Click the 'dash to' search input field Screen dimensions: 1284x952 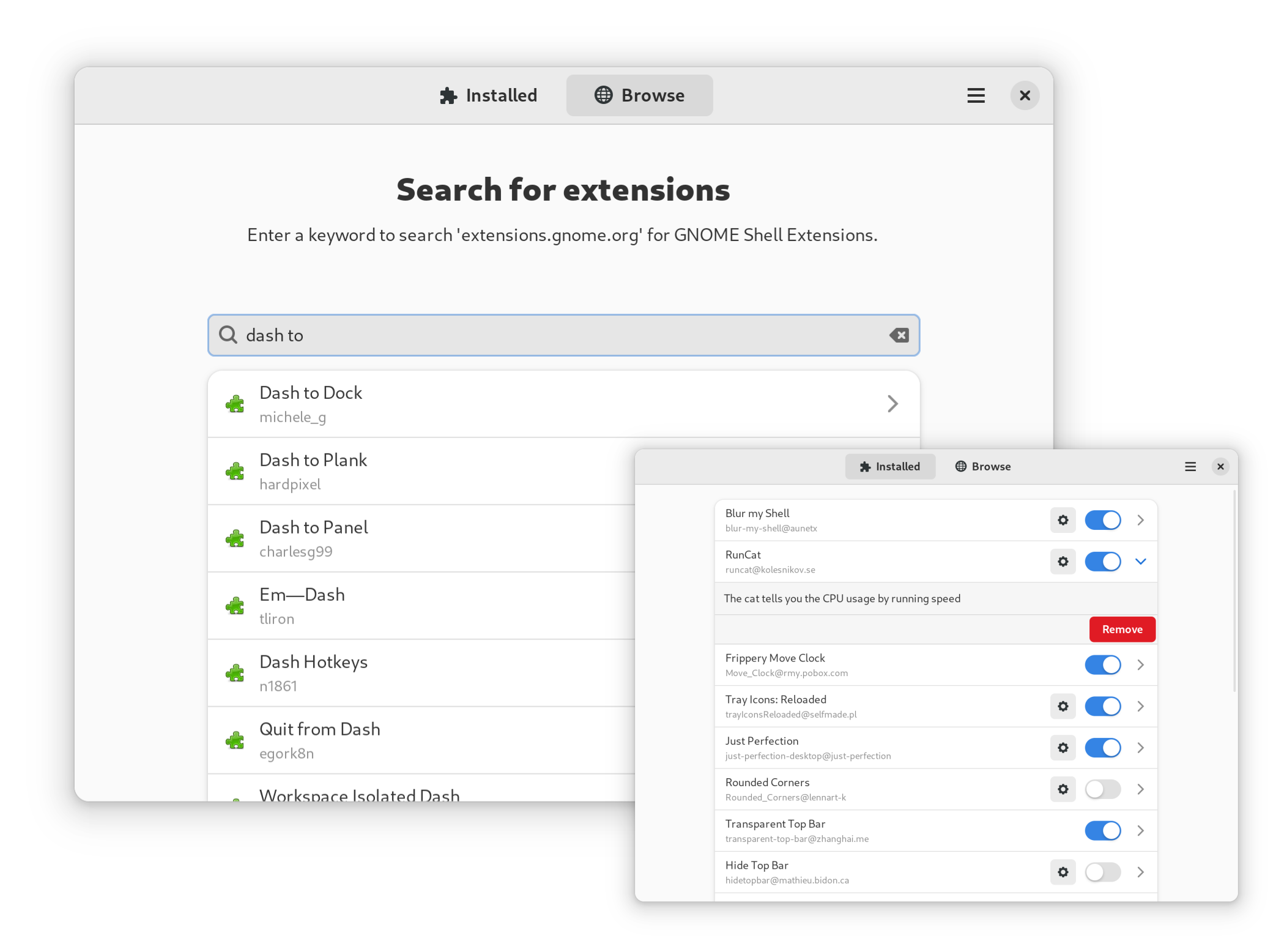point(563,335)
